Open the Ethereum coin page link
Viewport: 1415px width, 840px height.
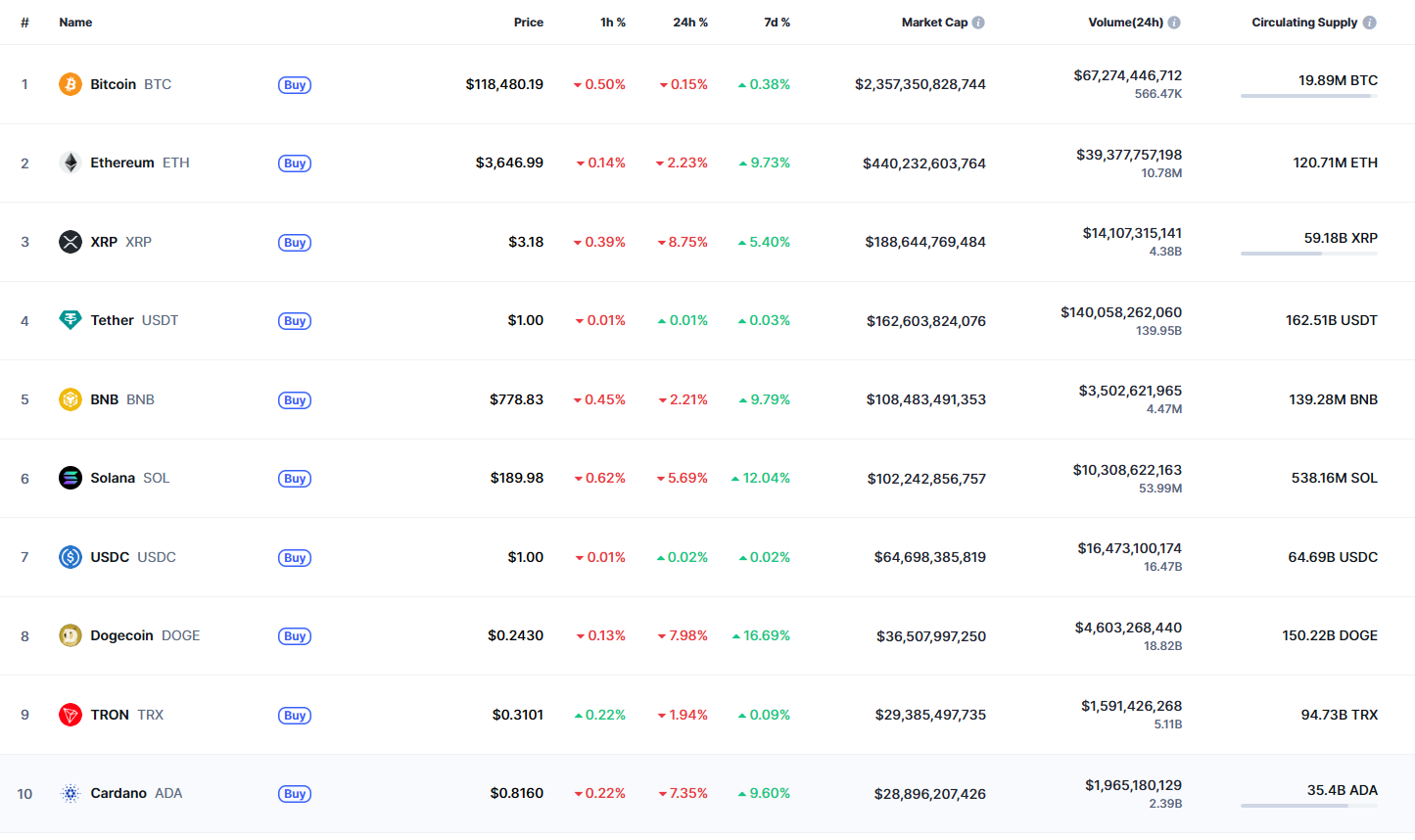click(x=140, y=163)
